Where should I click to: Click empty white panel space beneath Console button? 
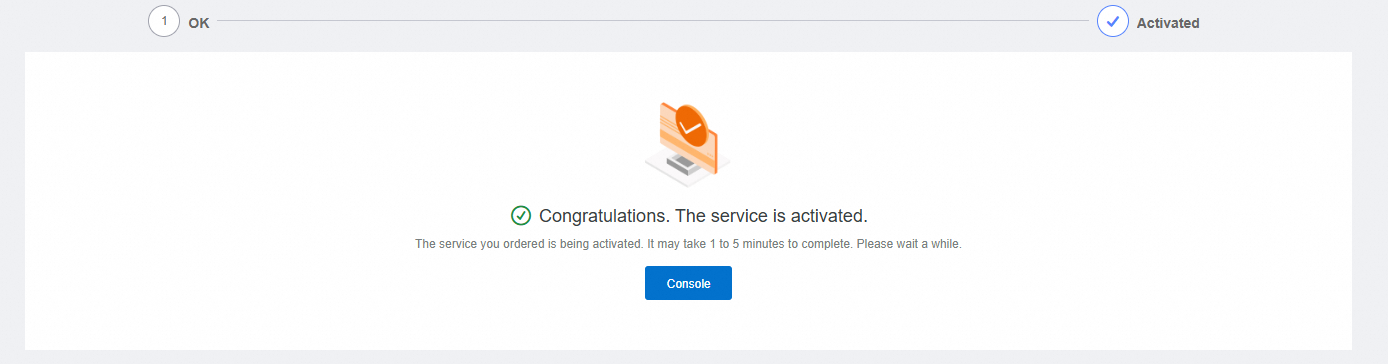688,325
